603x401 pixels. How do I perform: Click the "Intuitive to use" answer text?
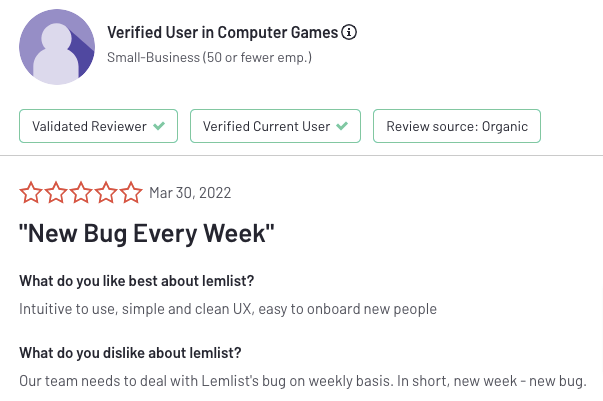pos(228,309)
